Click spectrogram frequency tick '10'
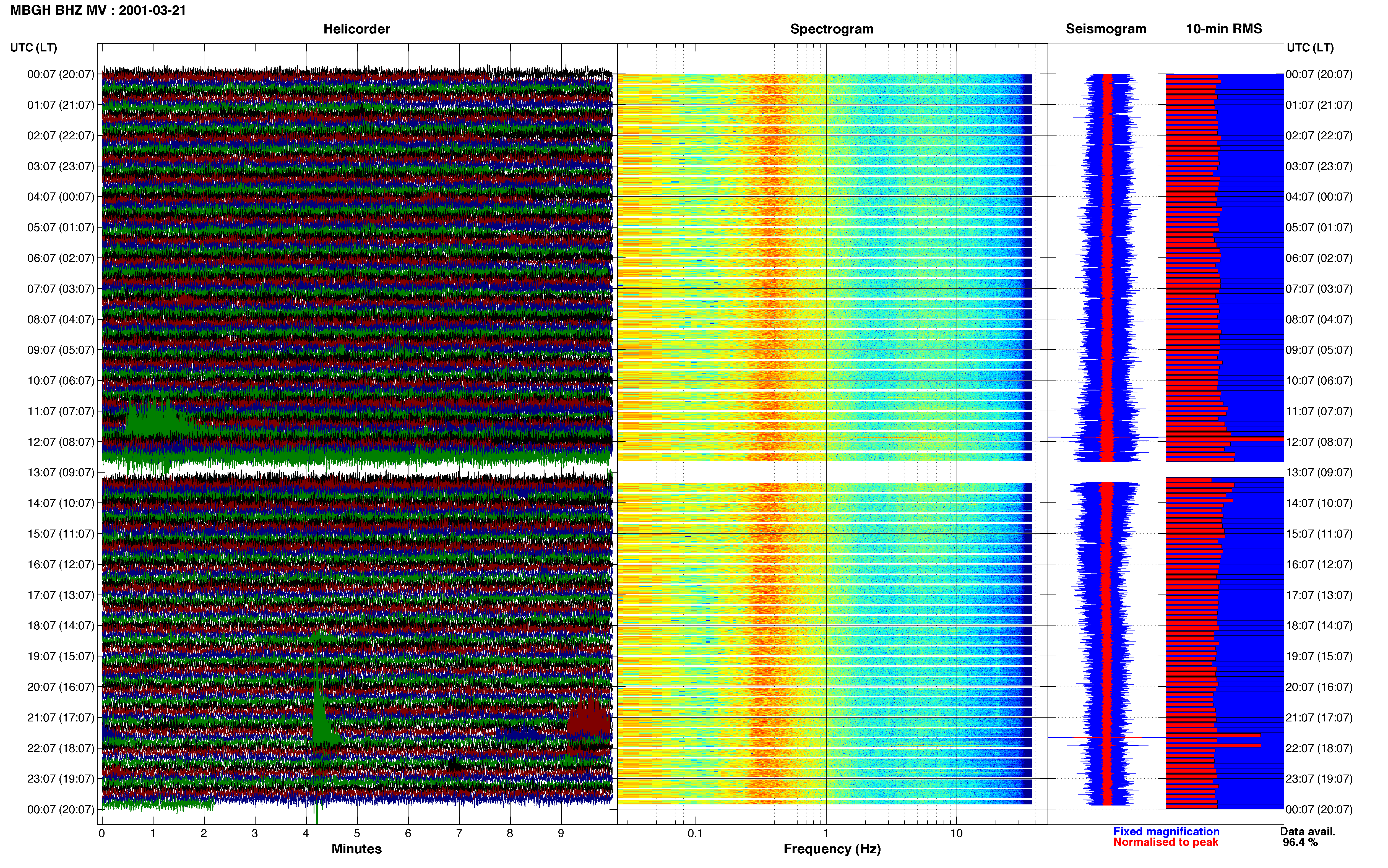 pyautogui.click(x=956, y=833)
